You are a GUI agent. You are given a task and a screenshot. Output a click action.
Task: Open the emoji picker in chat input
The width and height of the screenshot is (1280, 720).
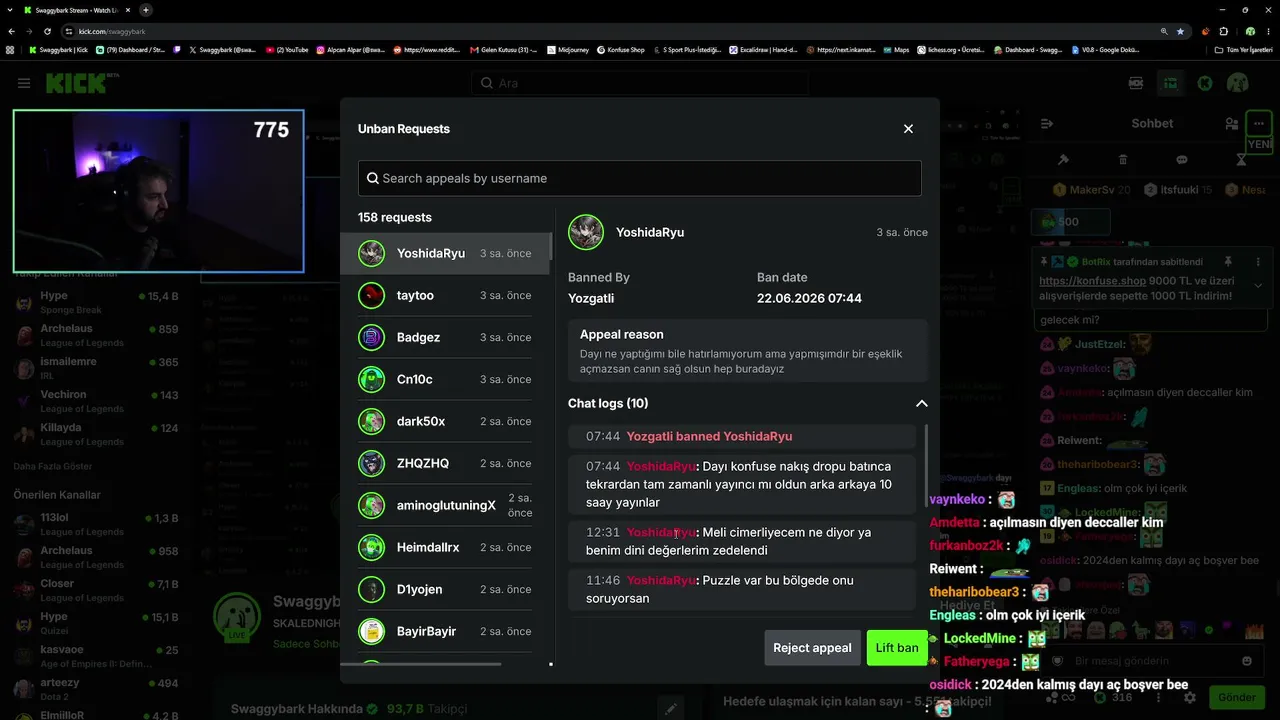point(1247,661)
